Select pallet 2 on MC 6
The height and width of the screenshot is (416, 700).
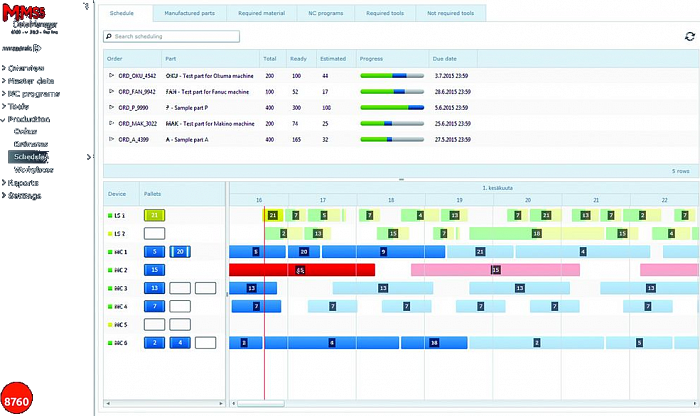tap(154, 343)
